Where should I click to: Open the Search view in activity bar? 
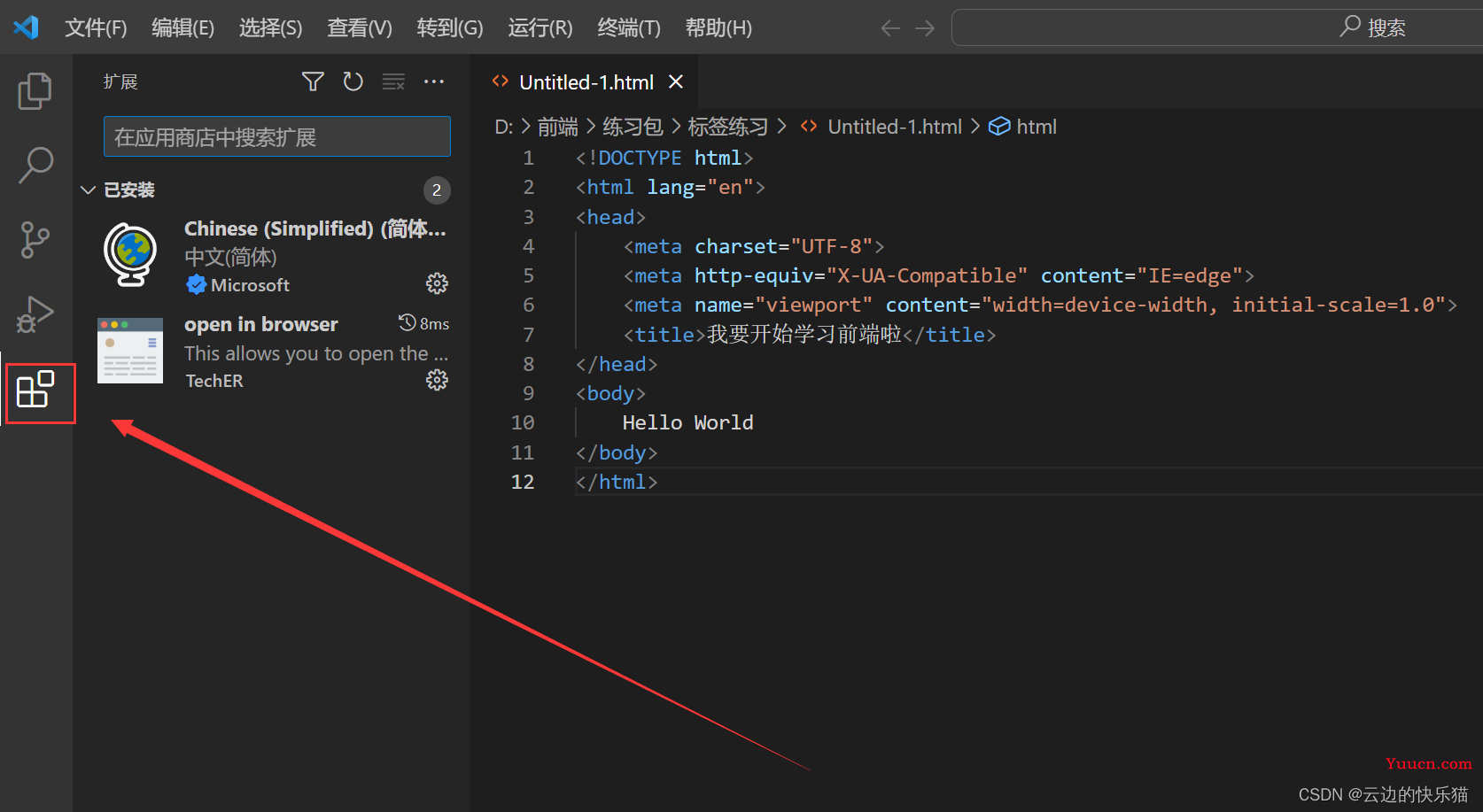[x=35, y=165]
